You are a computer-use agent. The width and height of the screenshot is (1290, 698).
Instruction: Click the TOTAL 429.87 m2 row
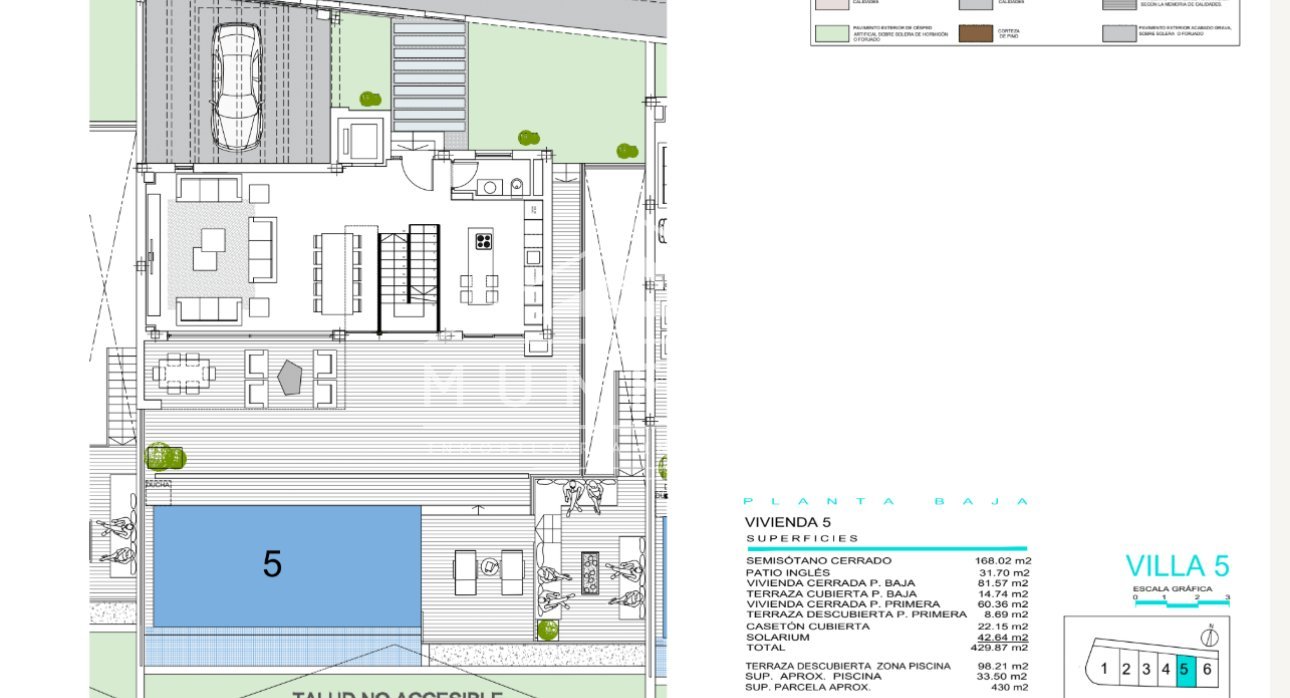click(887, 648)
